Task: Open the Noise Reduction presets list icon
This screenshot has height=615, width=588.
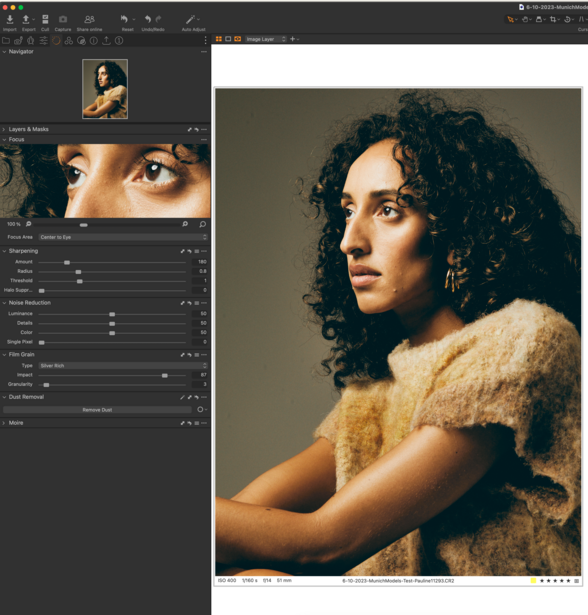Action: [197, 303]
